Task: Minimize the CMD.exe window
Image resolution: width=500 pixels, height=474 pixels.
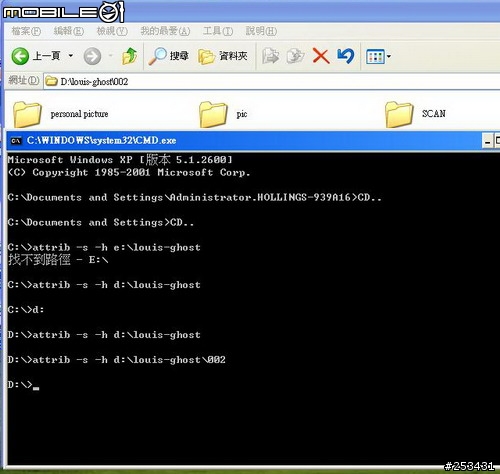Action: click(x=488, y=141)
